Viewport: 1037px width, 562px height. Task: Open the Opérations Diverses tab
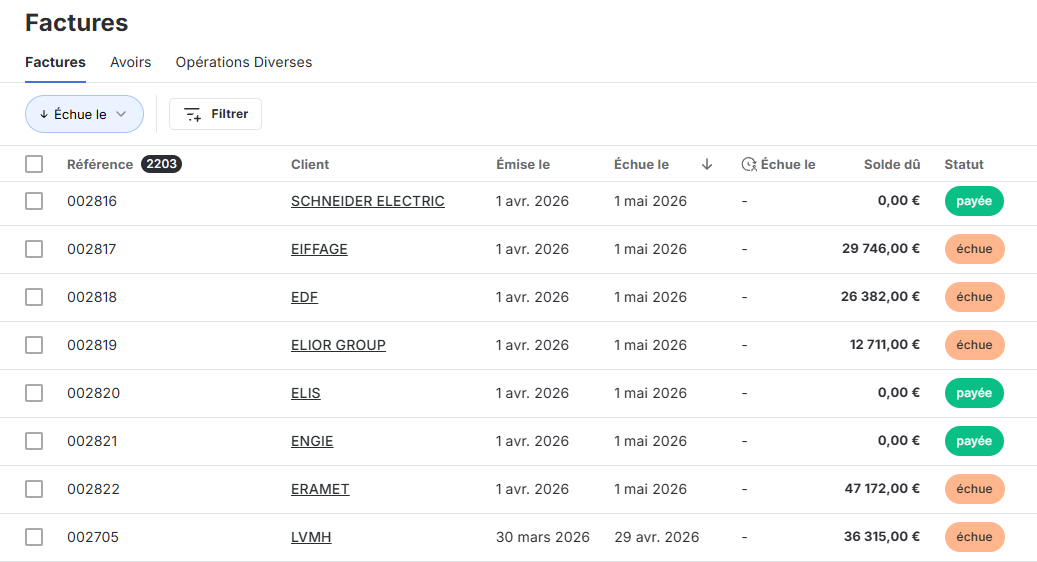click(243, 62)
